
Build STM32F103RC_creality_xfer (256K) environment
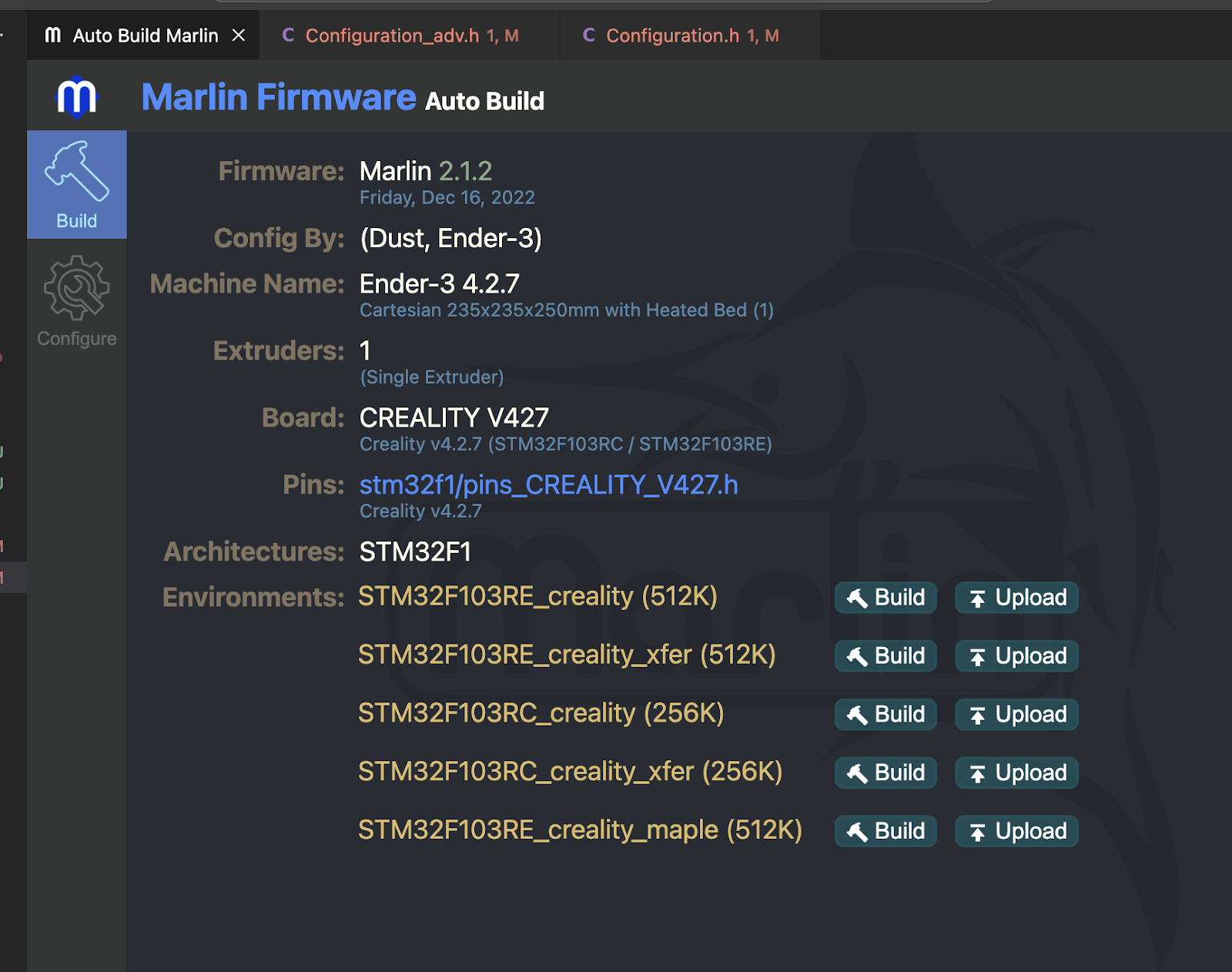pos(885,773)
